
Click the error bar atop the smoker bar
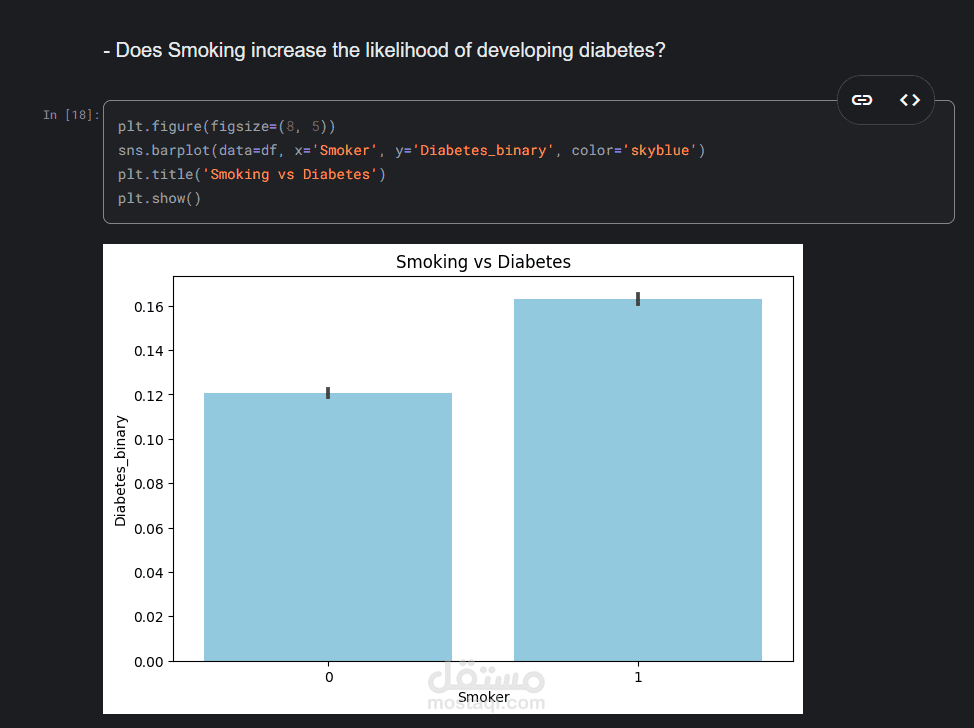[638, 298]
